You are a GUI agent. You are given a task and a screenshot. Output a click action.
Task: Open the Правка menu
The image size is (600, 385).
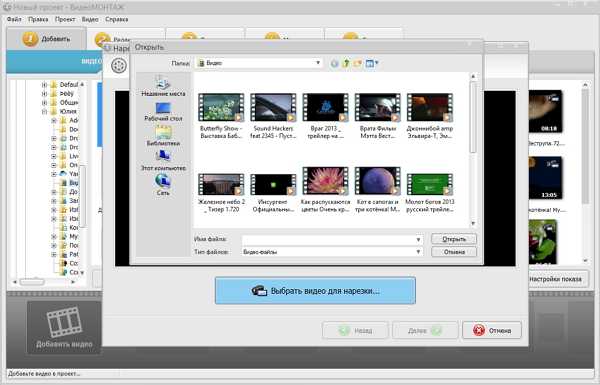coord(38,19)
